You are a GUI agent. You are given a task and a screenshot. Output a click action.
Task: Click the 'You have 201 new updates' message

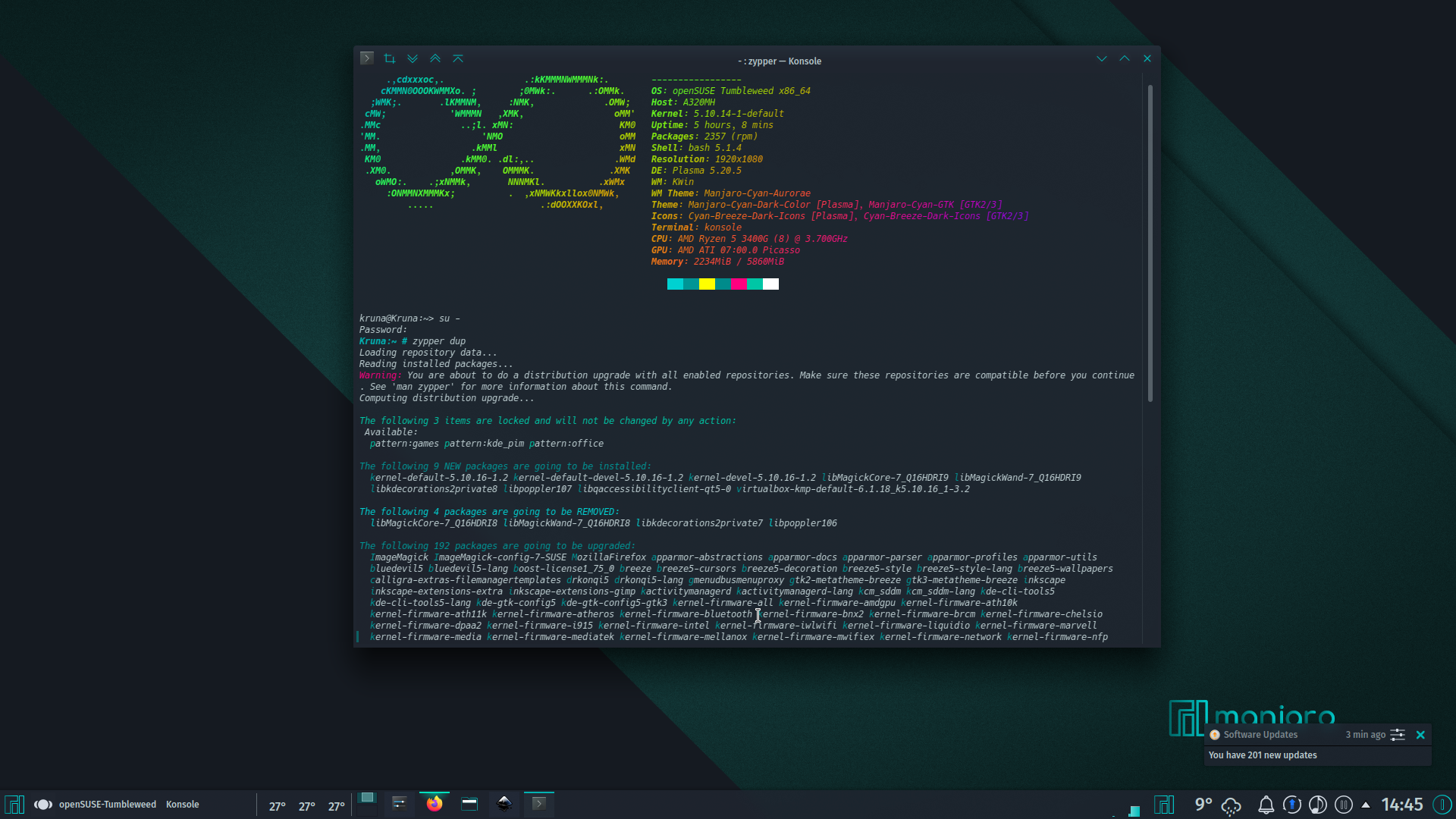point(1263,755)
